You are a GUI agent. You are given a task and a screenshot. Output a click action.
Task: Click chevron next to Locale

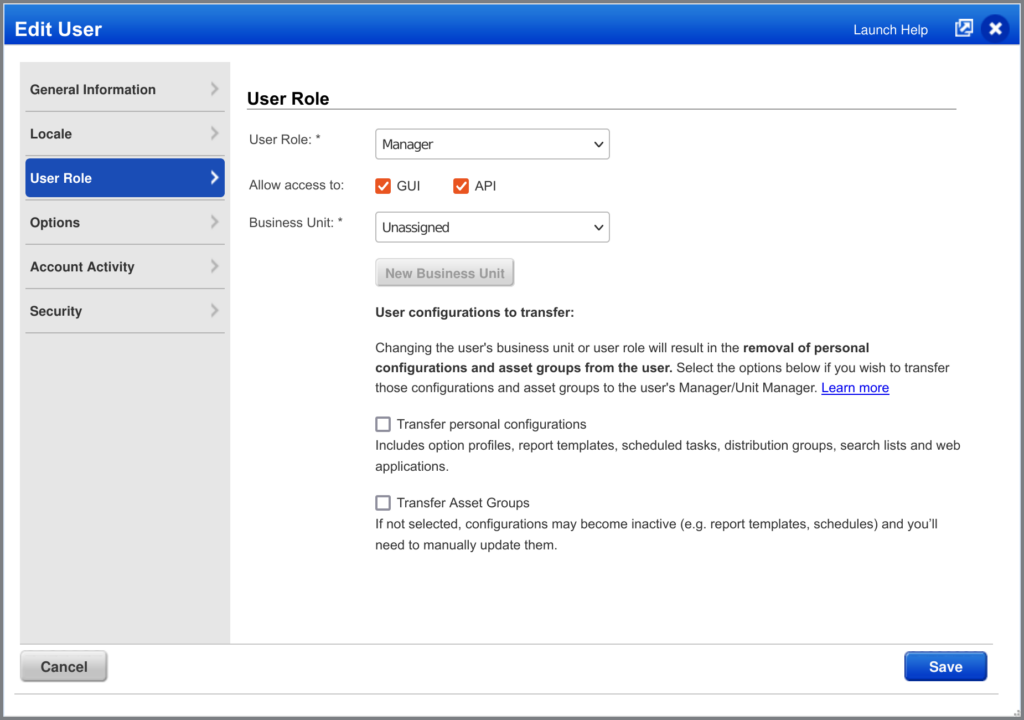[x=214, y=133]
